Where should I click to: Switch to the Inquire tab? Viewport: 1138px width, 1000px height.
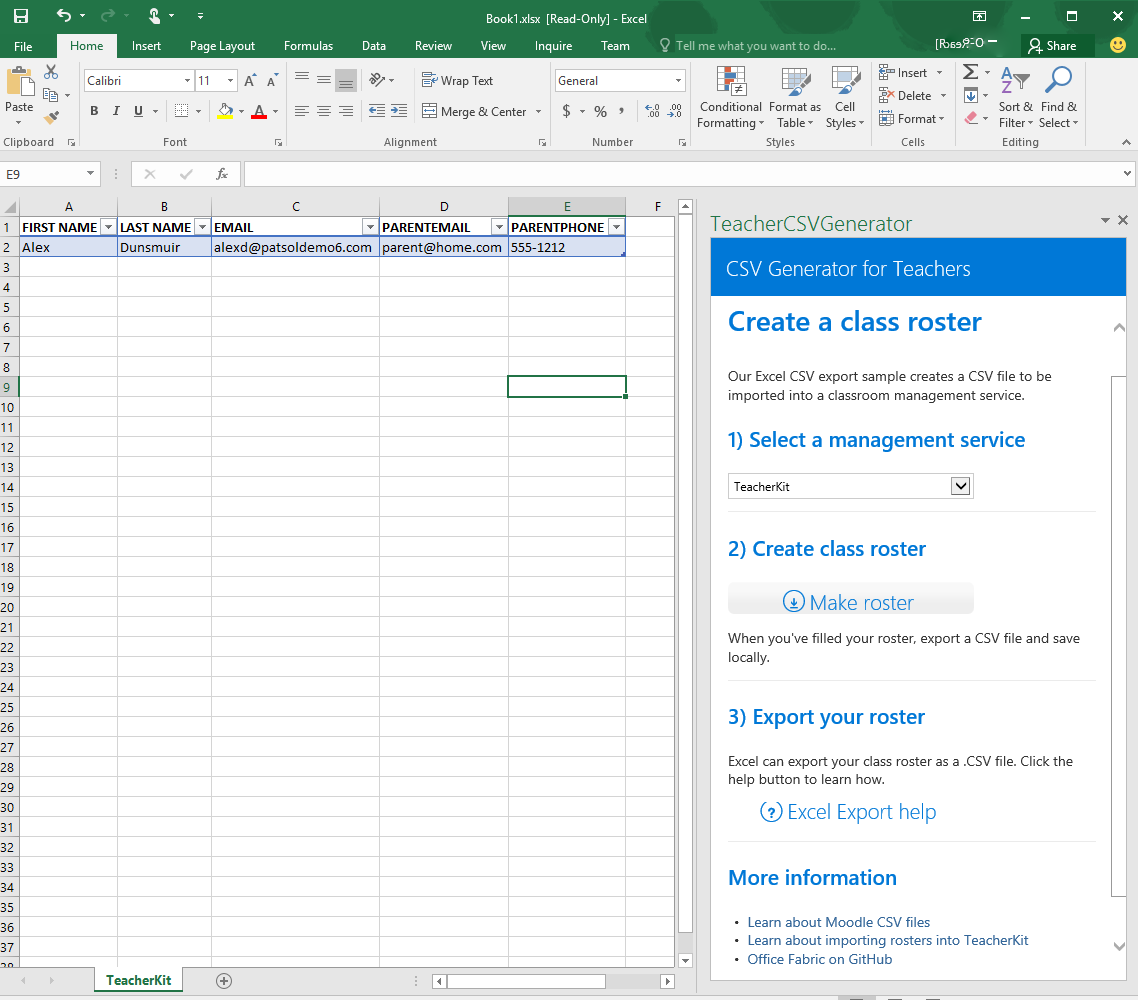pyautogui.click(x=553, y=46)
